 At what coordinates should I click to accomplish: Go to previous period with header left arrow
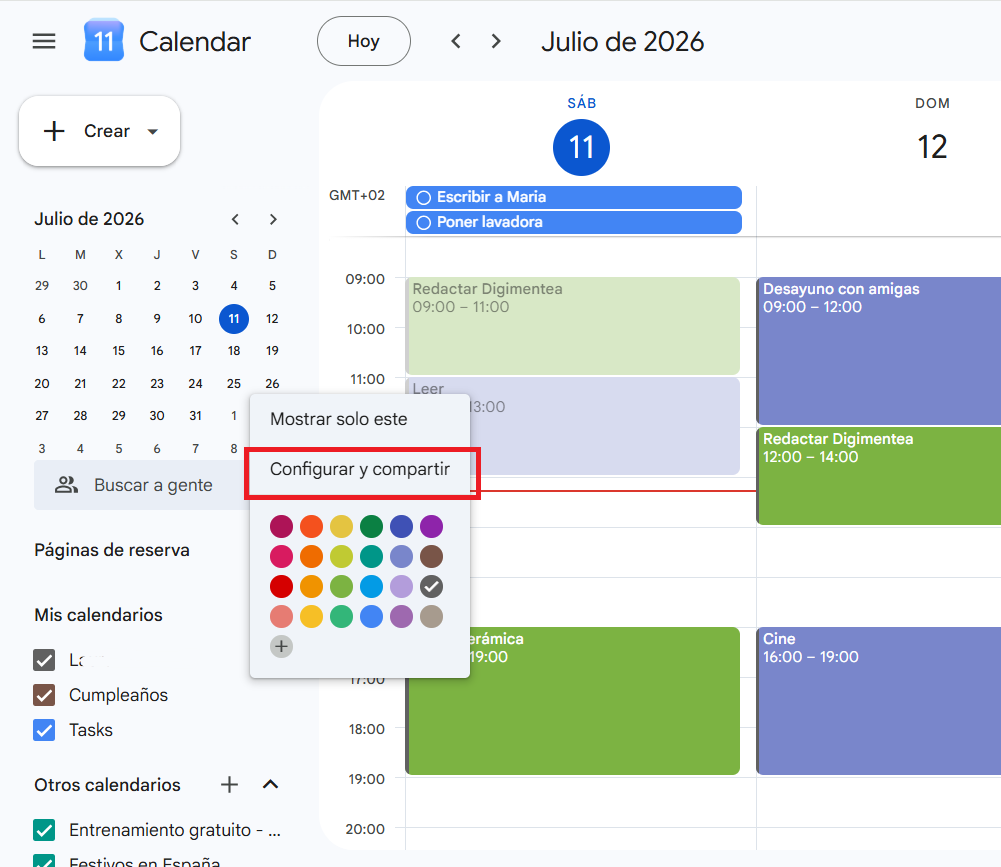(456, 41)
